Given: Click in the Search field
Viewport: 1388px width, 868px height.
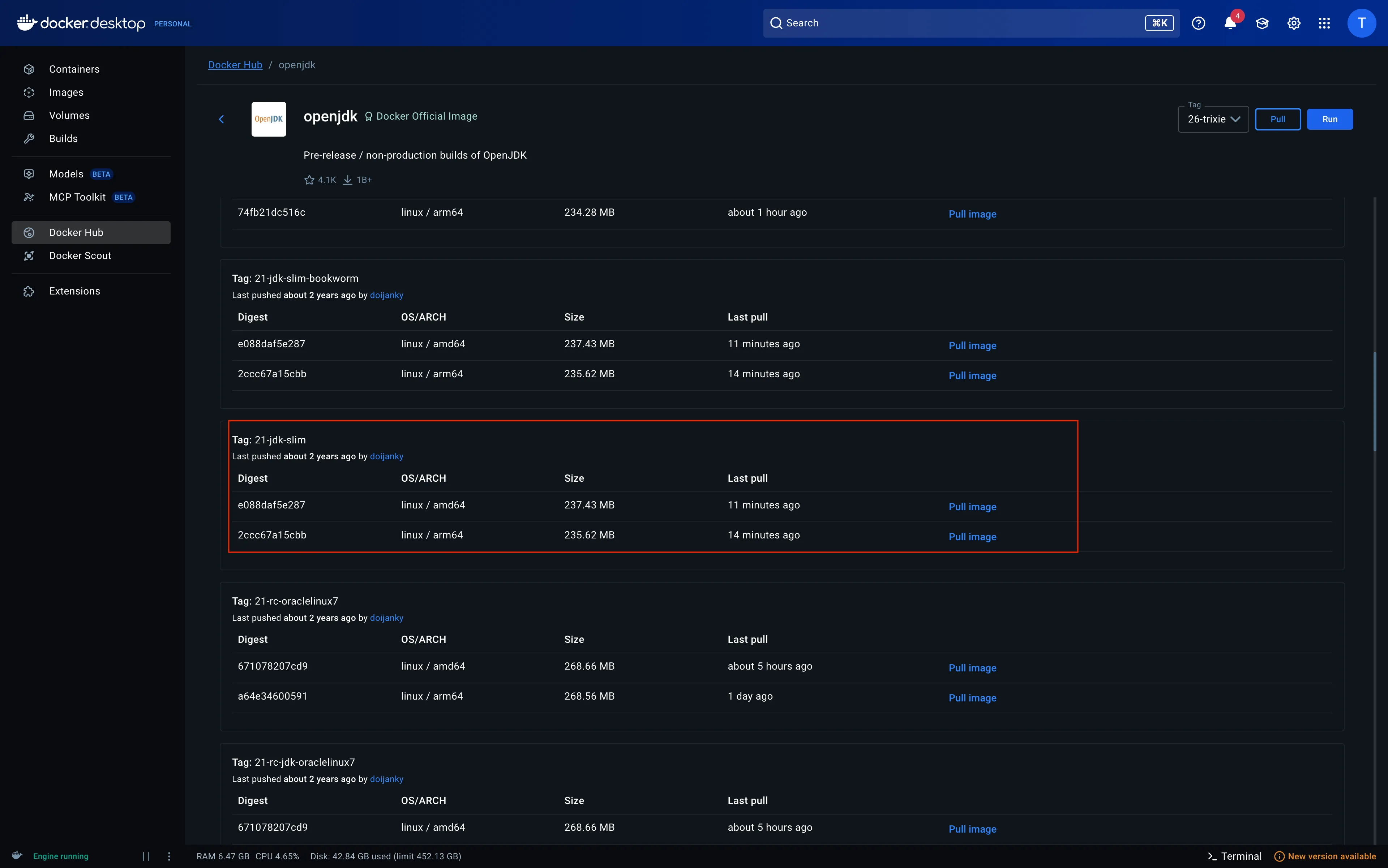Looking at the screenshot, I should coord(971,23).
